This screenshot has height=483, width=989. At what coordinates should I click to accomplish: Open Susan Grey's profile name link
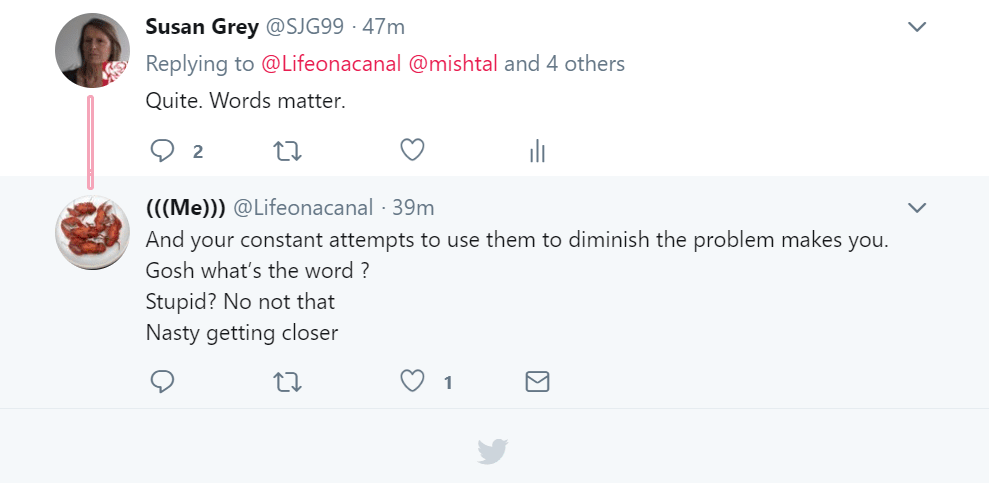(x=201, y=26)
